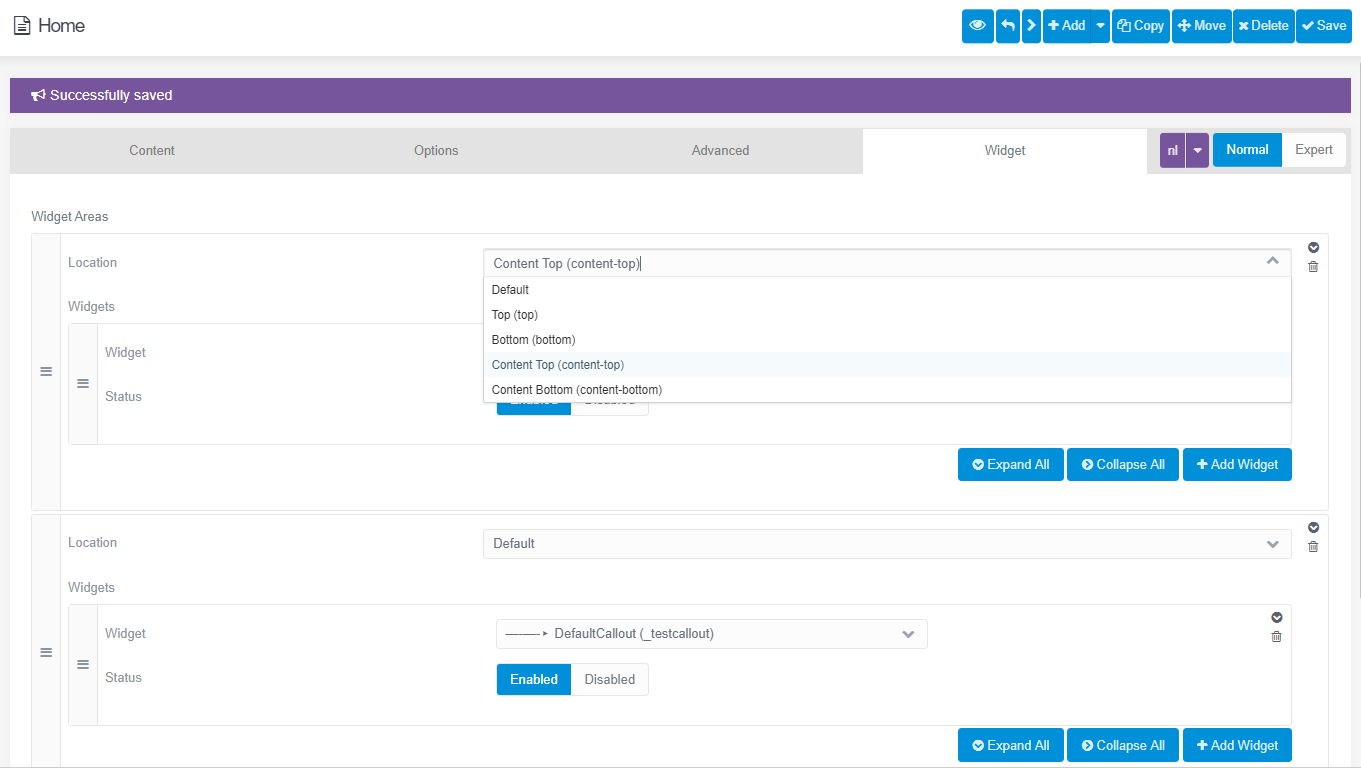The height and width of the screenshot is (768, 1361).
Task: Open the second Location dropdown showing Default
Action: click(887, 544)
